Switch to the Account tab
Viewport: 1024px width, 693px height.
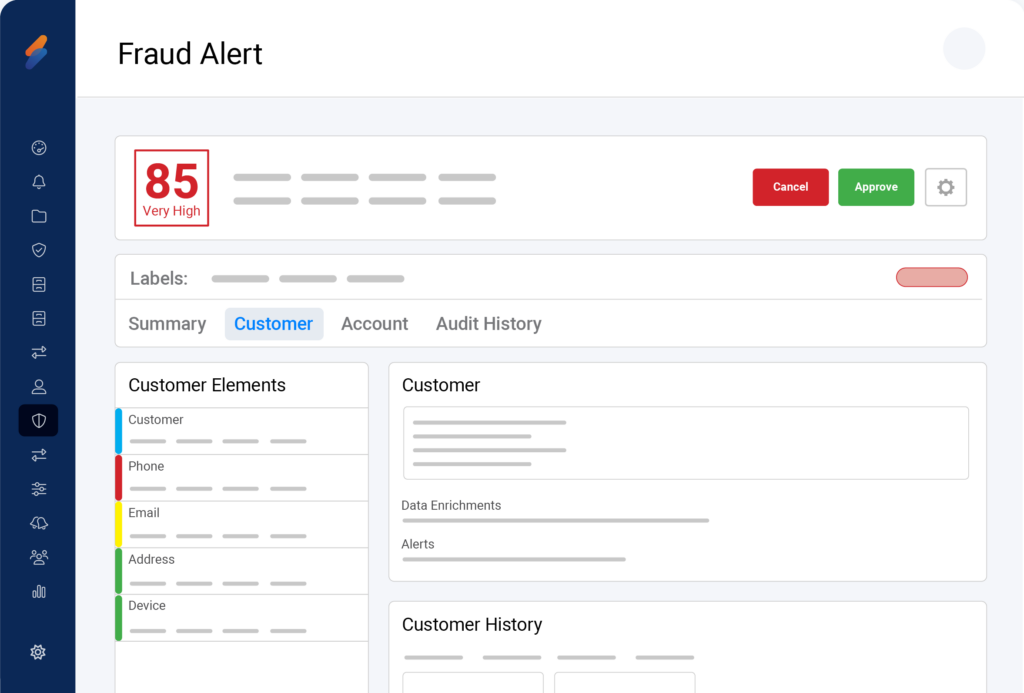[x=374, y=324]
